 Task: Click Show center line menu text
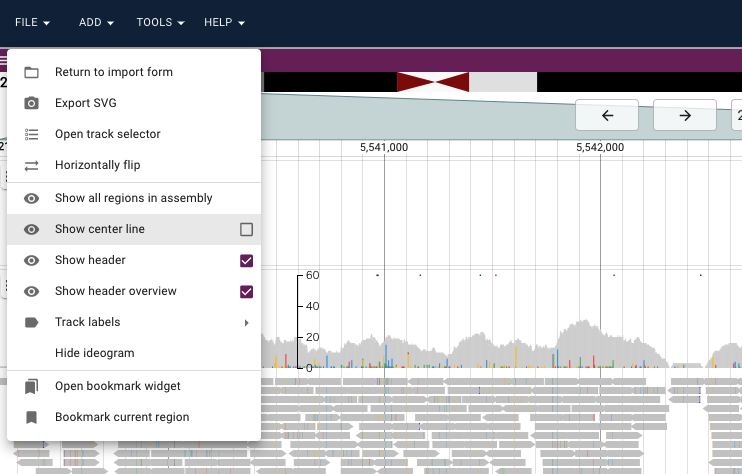click(100, 229)
